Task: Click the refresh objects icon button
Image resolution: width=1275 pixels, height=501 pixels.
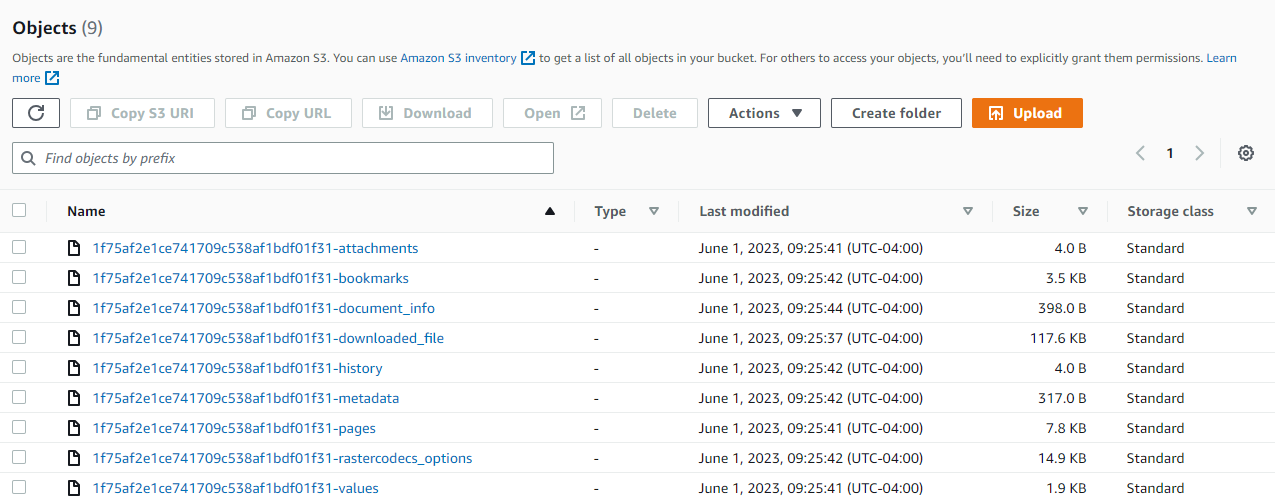Action: click(36, 113)
